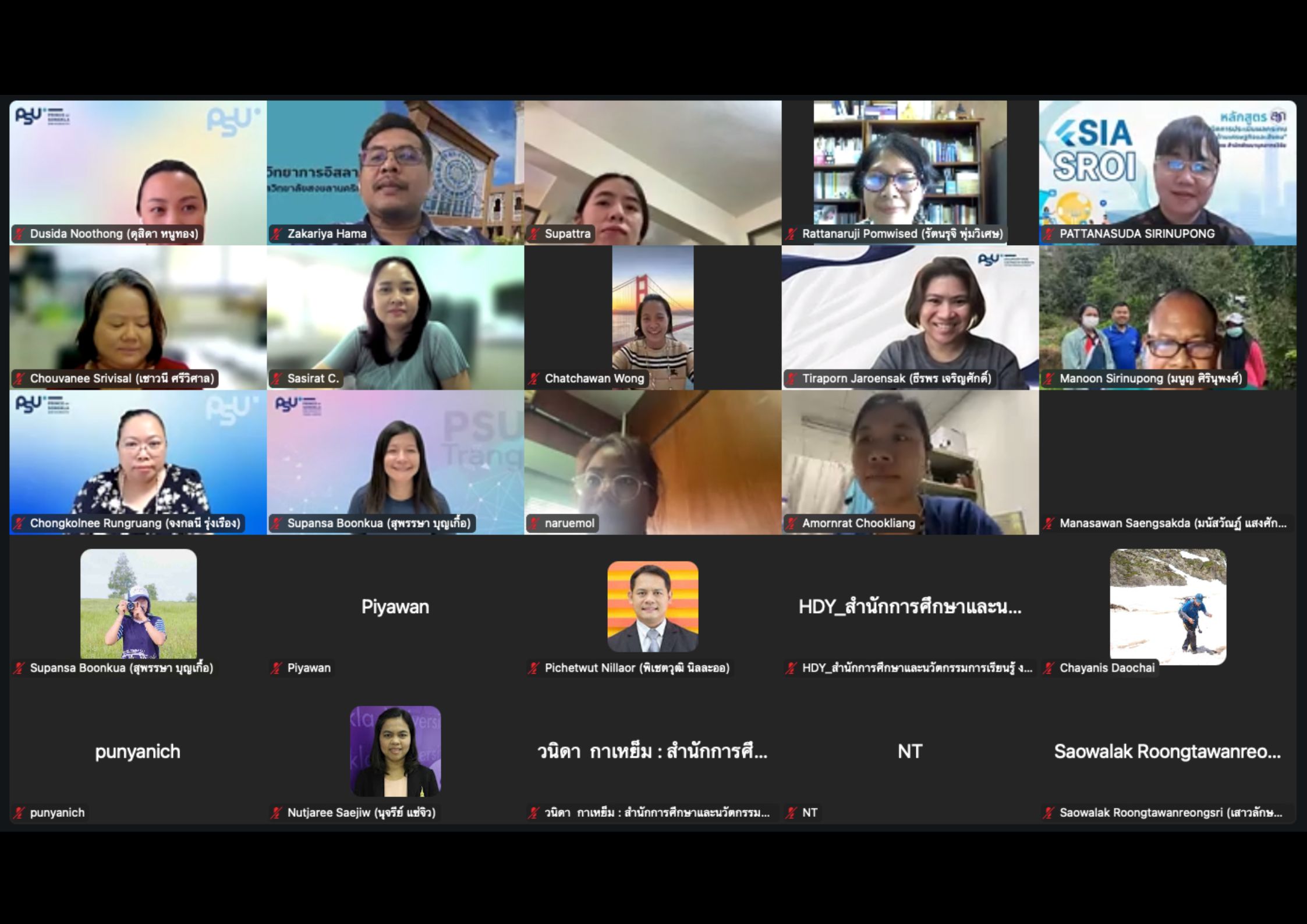Click muted mic icon for PATTANASUDA SIRINUPONG
This screenshot has height=924, width=1307.
(1049, 234)
